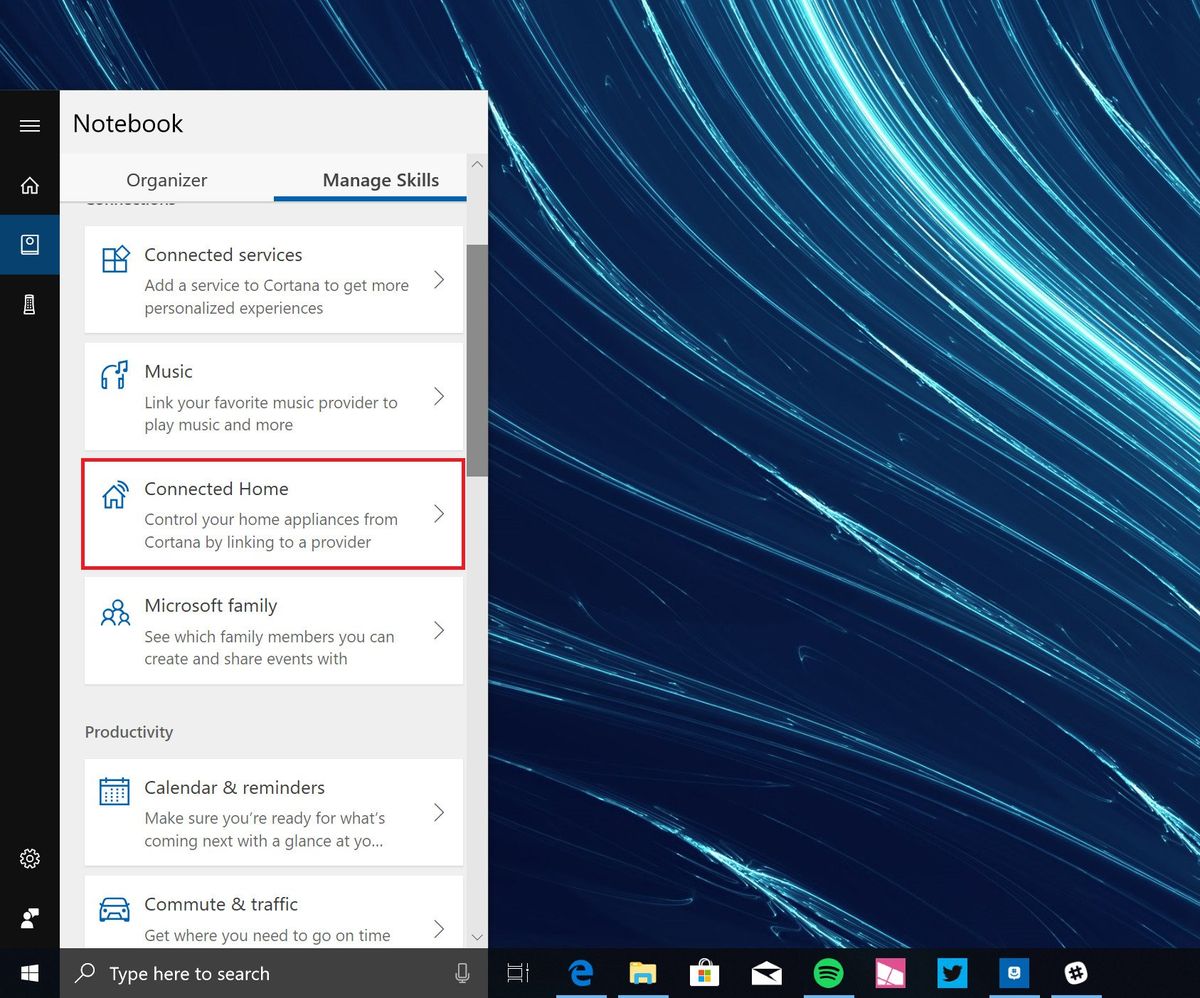1200x998 pixels.
Task: Select the Music headphones icon
Action: (x=113, y=375)
